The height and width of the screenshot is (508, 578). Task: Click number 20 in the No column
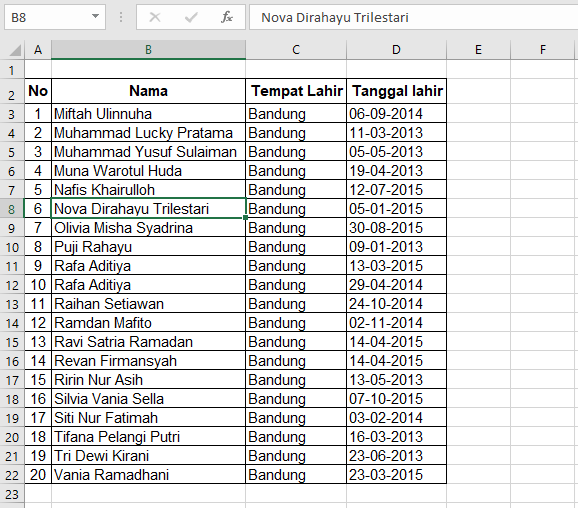[38, 474]
